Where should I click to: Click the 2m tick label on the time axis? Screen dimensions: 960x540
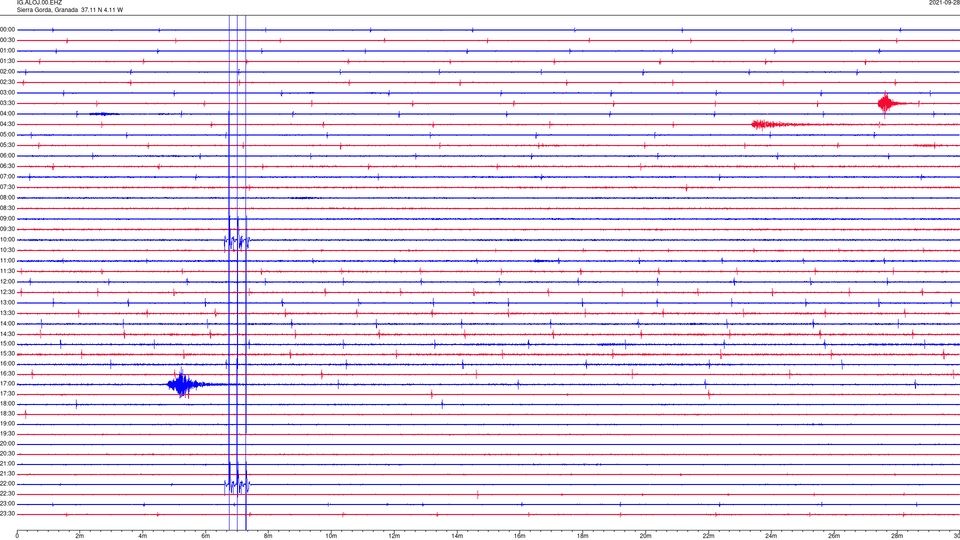[x=80, y=536]
